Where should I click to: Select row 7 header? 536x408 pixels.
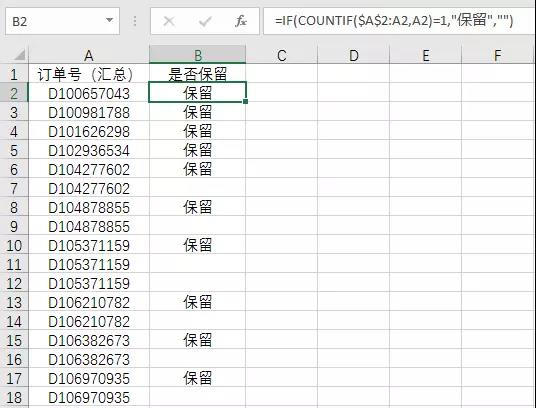coord(14,189)
